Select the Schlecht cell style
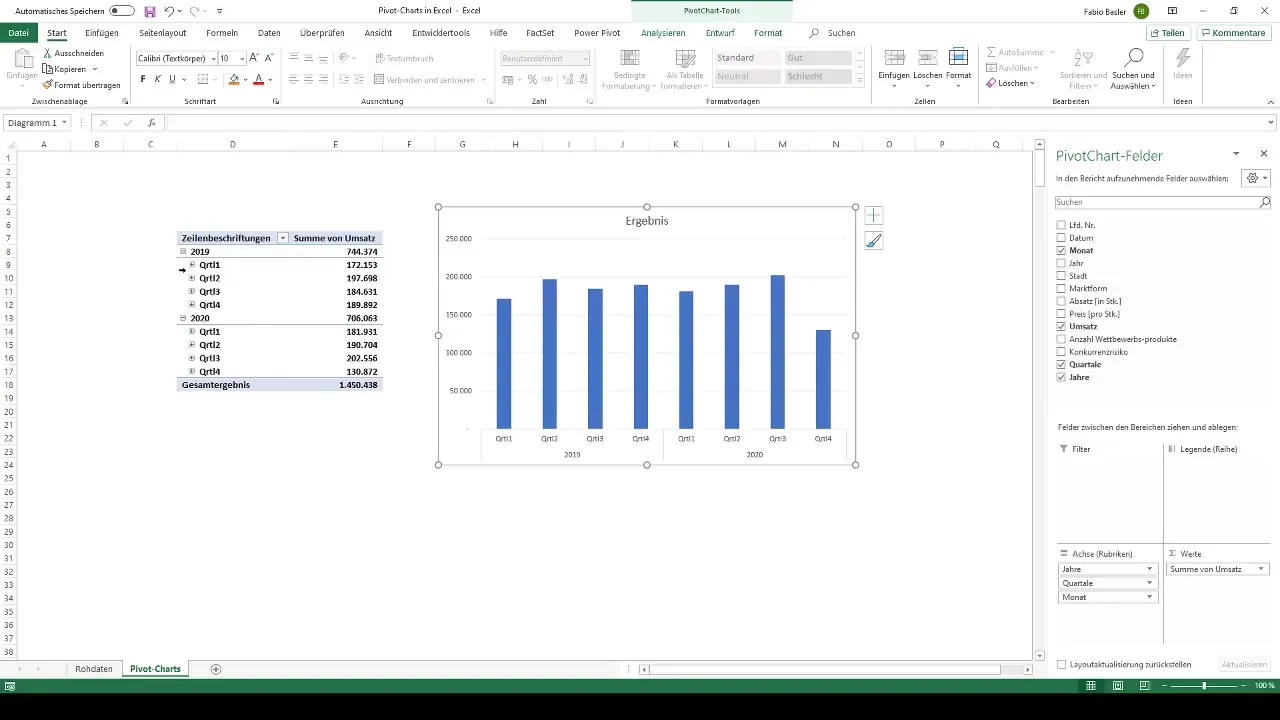Viewport: 1280px width, 720px height. (817, 76)
